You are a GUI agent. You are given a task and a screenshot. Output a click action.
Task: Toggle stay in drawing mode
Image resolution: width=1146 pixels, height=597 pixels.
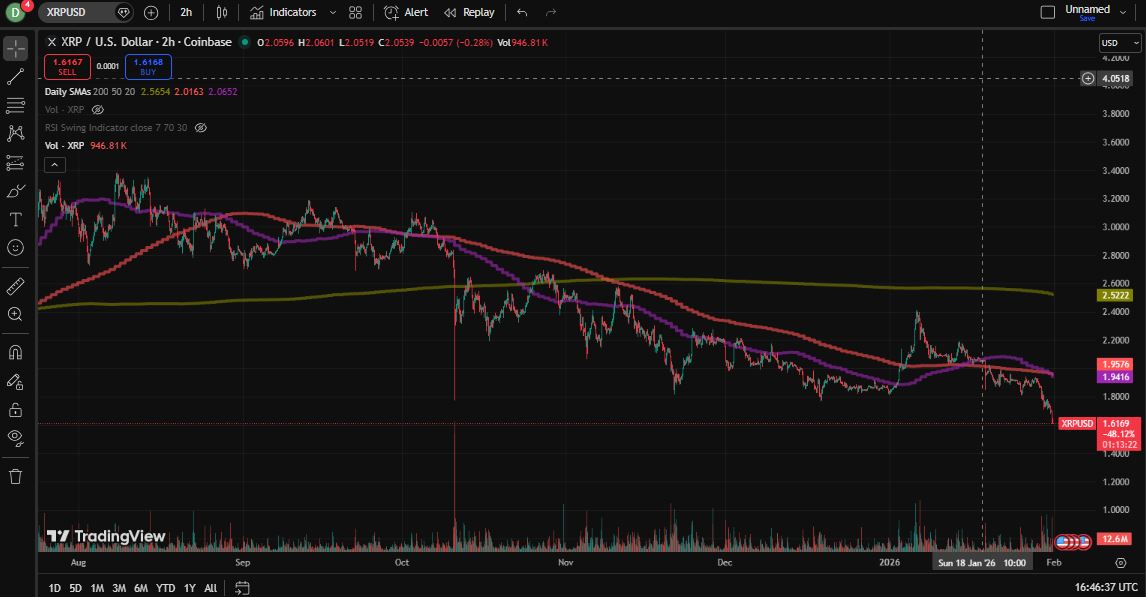point(15,381)
